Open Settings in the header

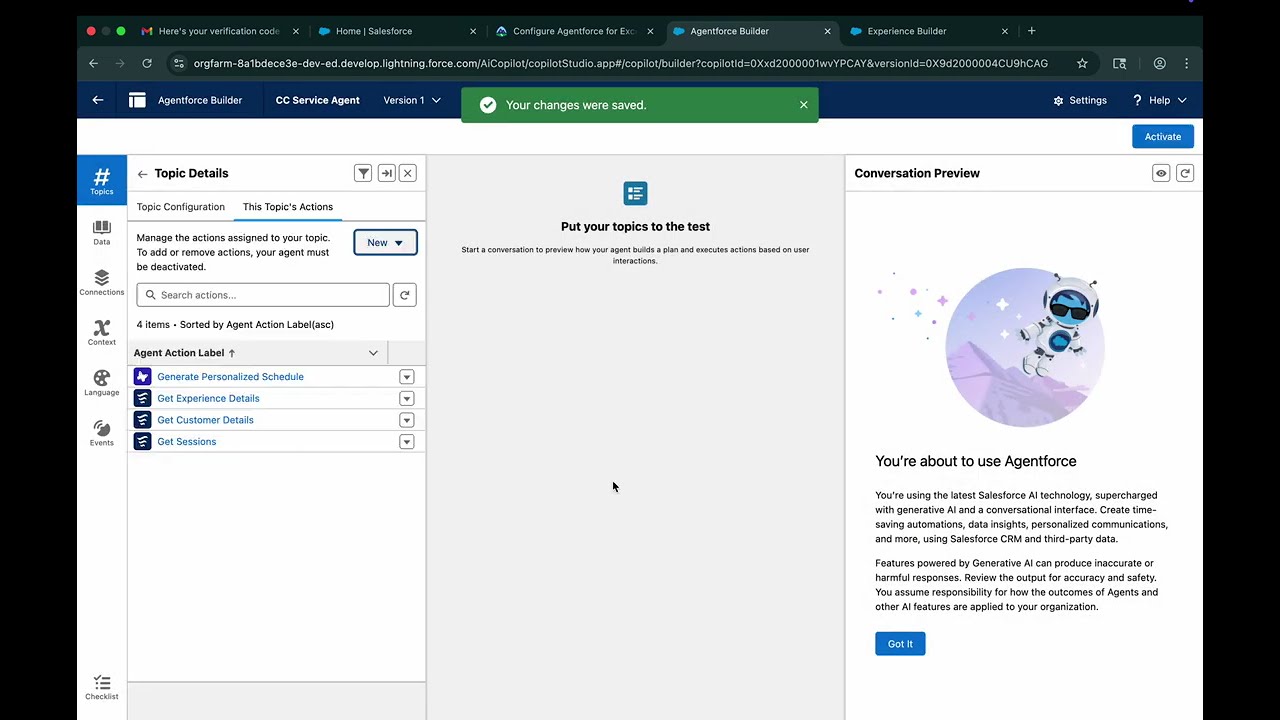click(x=1080, y=100)
